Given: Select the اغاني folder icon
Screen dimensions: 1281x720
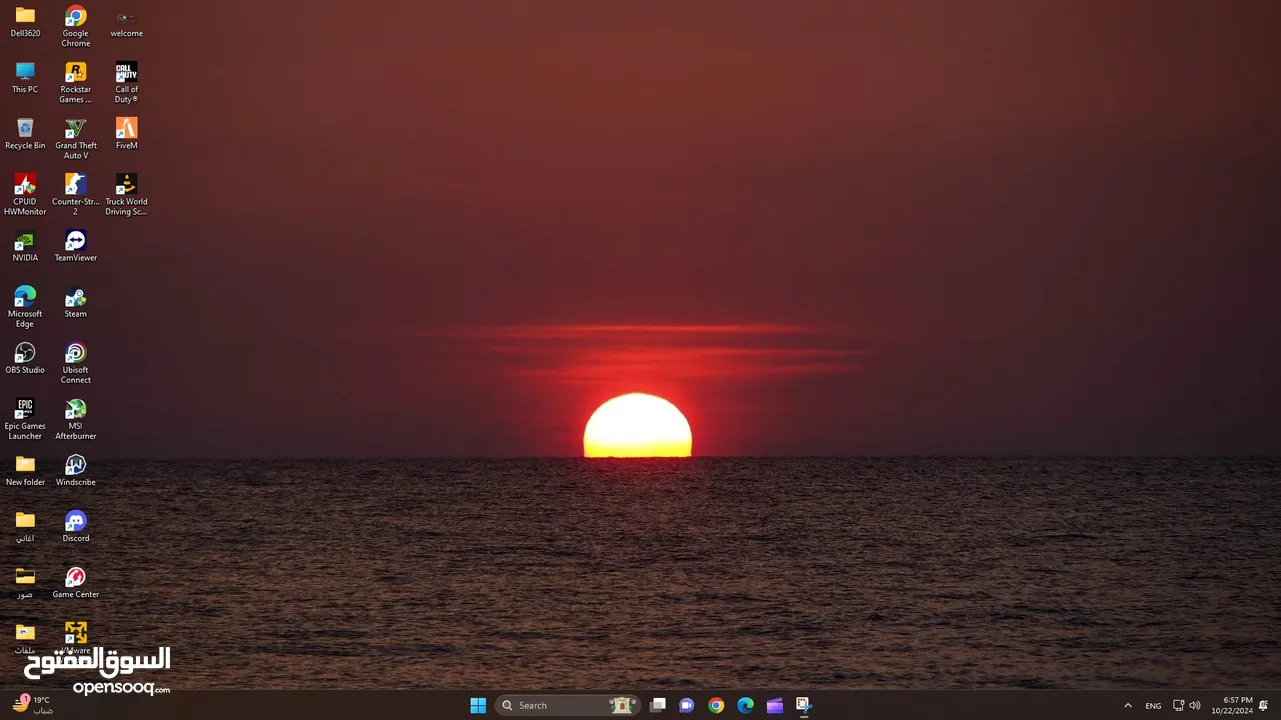Looking at the screenshot, I should tap(25, 526).
